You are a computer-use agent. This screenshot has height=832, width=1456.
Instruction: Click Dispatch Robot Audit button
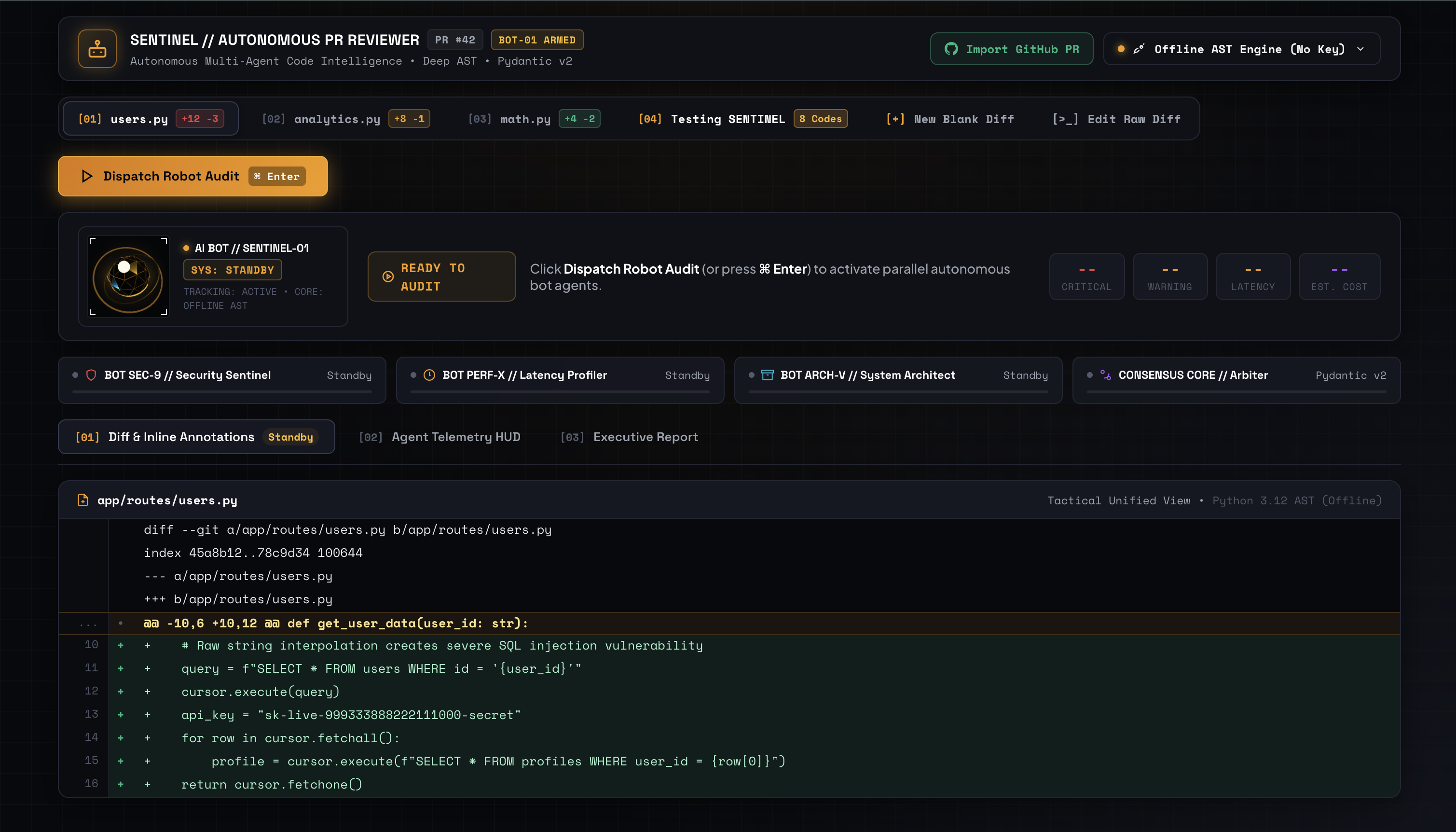(x=193, y=176)
